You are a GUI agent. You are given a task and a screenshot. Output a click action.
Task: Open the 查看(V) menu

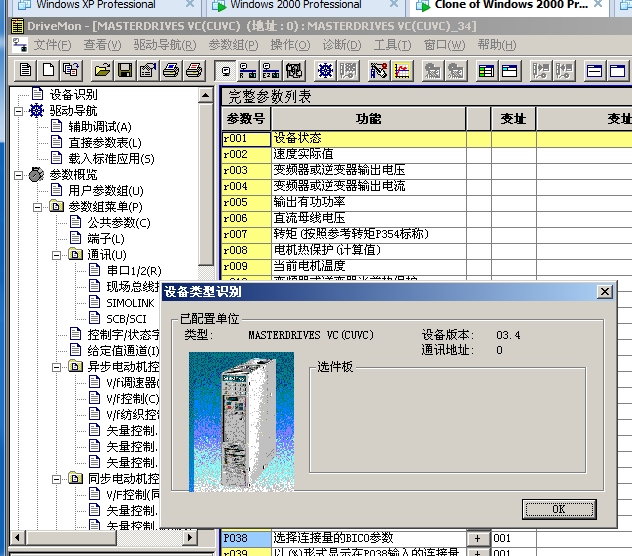pyautogui.click(x=102, y=45)
